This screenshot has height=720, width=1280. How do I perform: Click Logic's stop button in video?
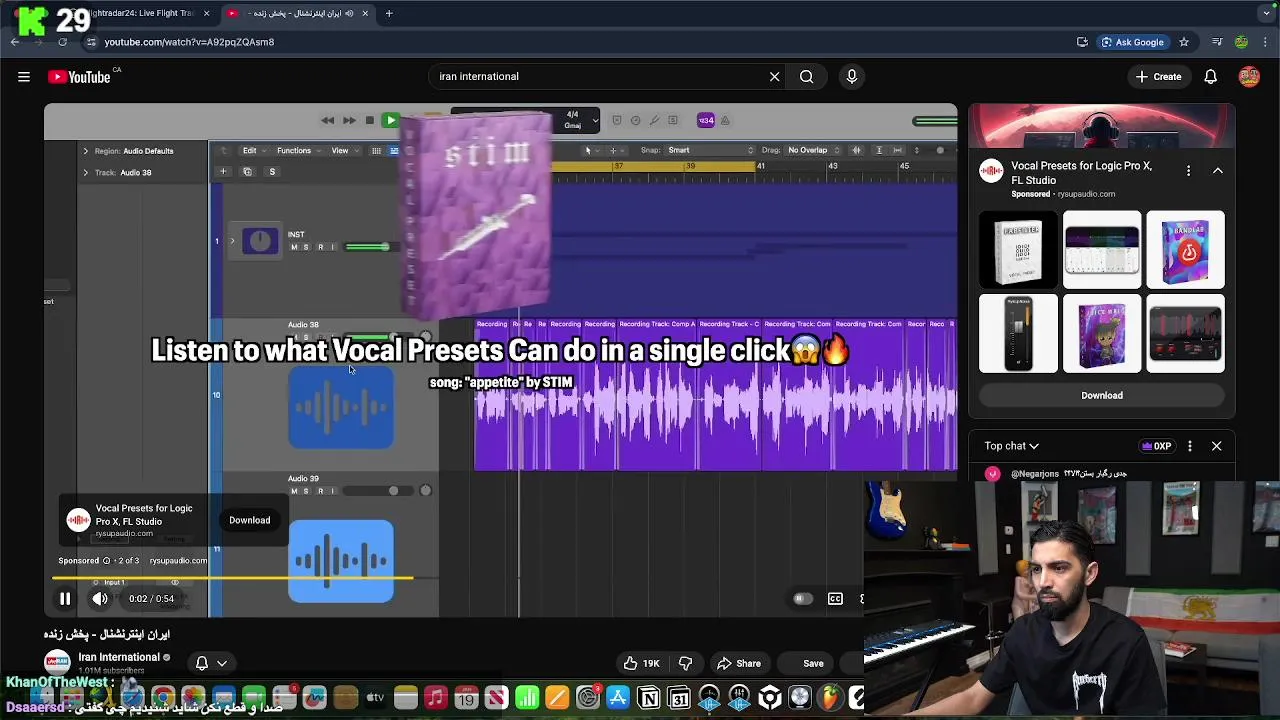pos(369,120)
